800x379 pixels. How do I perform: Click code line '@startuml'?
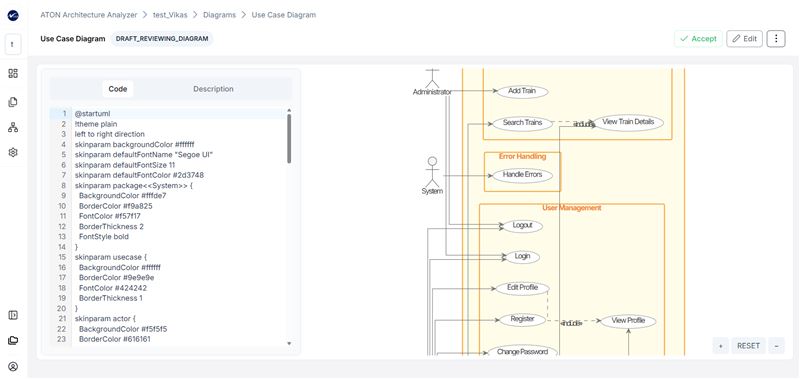pyautogui.click(x=92, y=113)
